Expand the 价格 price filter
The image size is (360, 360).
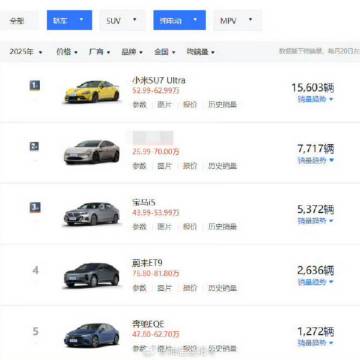pyautogui.click(x=67, y=52)
